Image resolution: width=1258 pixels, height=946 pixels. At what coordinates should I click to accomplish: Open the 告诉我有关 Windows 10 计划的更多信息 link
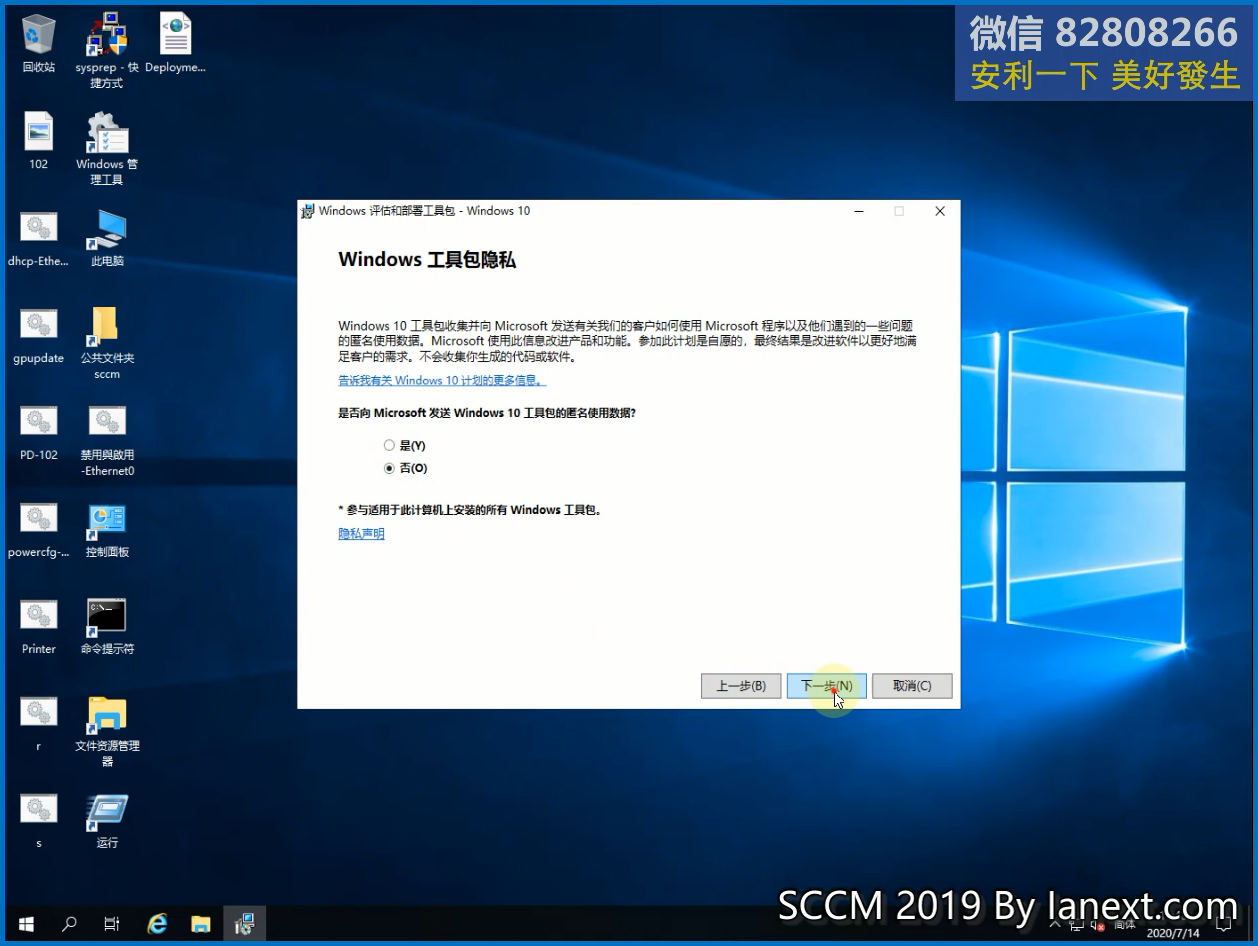pos(442,381)
